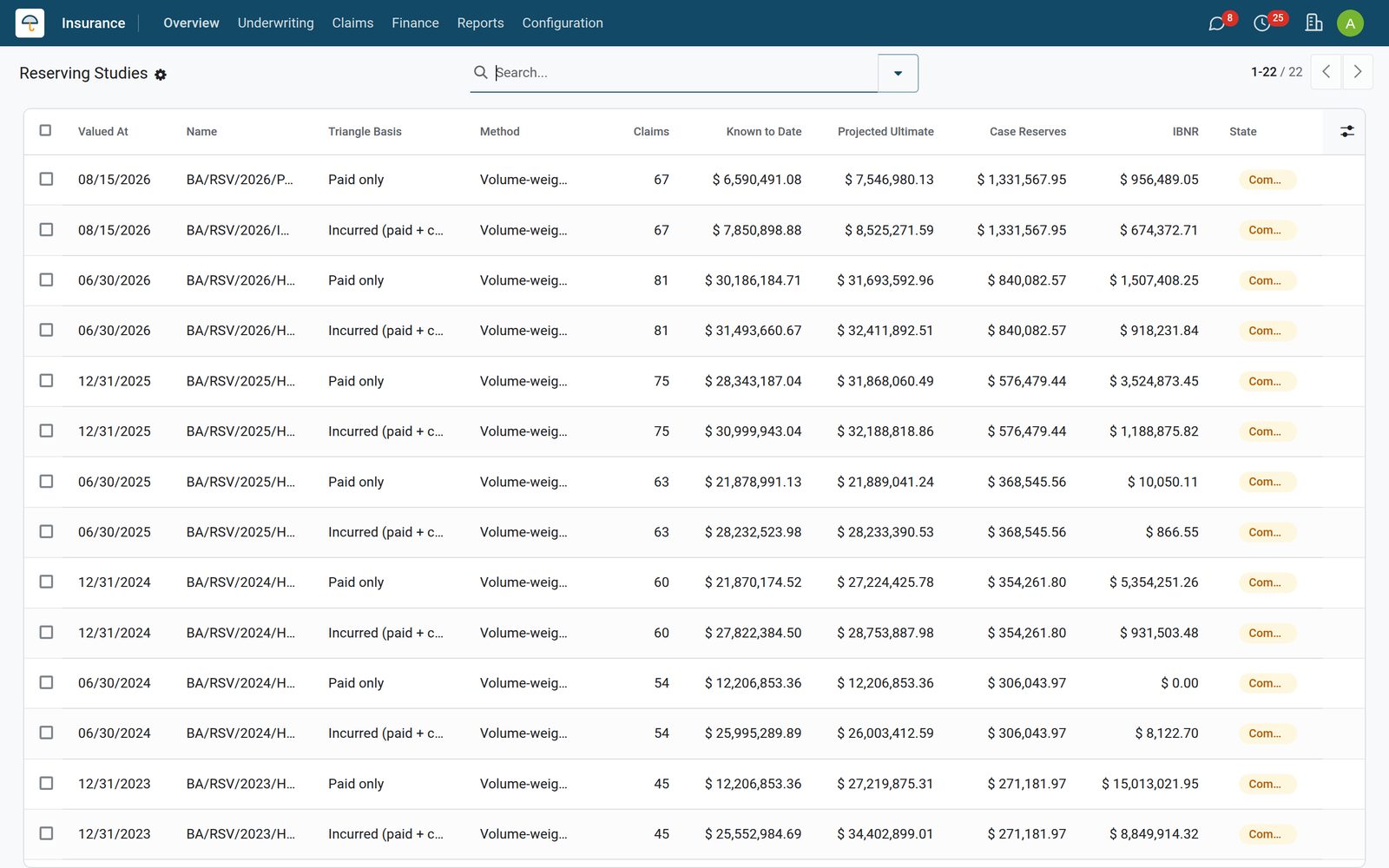1389x868 pixels.
Task: Open the Reports menu
Action: point(480,23)
